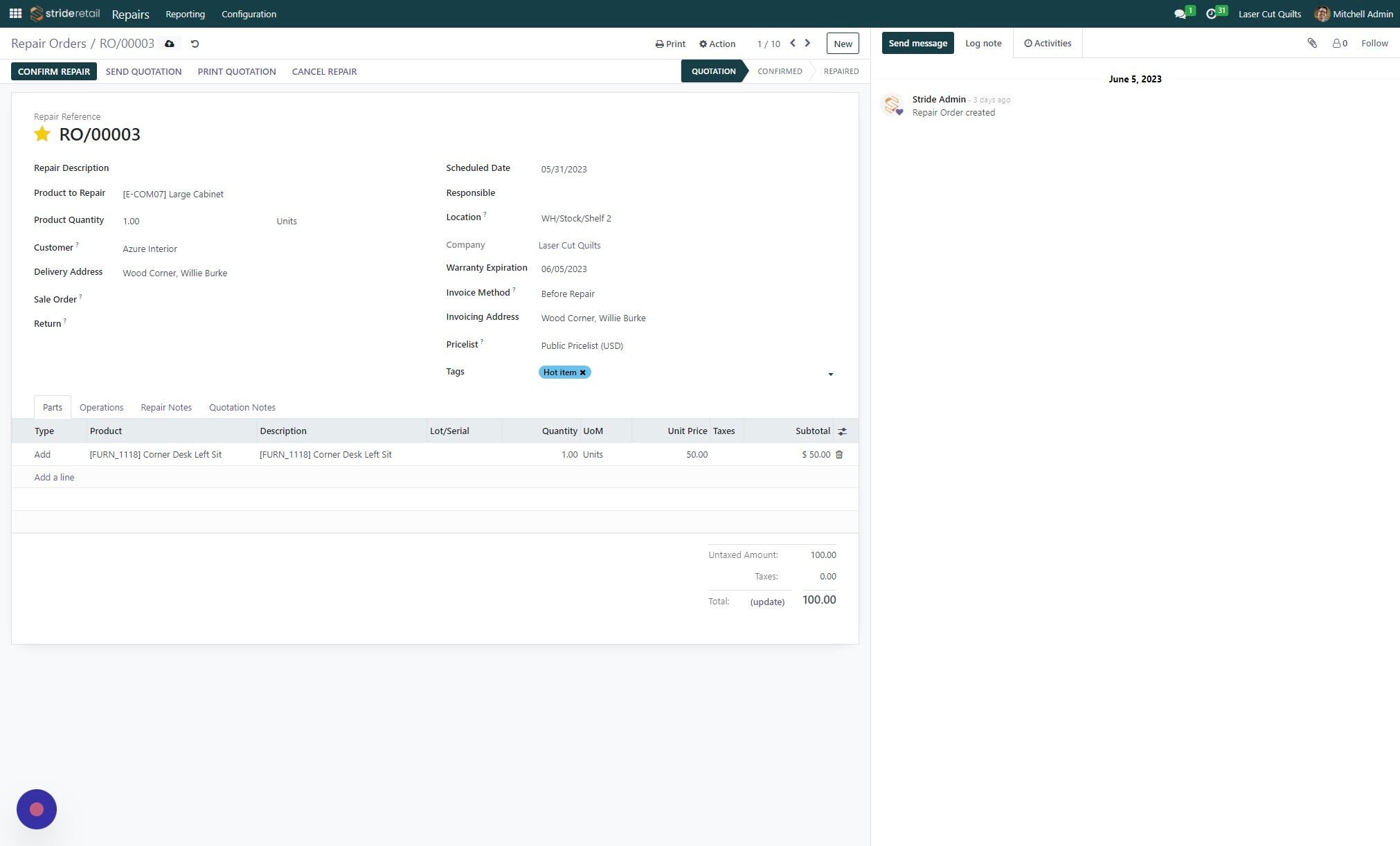Discard changes with the undo icon
This screenshot has width=1400, height=846.
pos(194,44)
